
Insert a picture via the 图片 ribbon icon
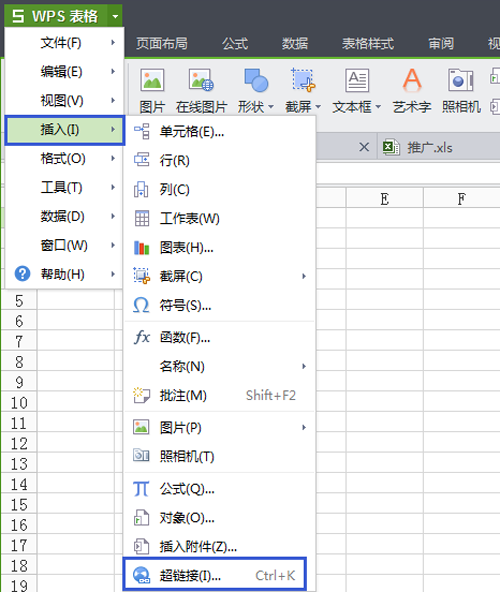pyautogui.click(x=152, y=80)
